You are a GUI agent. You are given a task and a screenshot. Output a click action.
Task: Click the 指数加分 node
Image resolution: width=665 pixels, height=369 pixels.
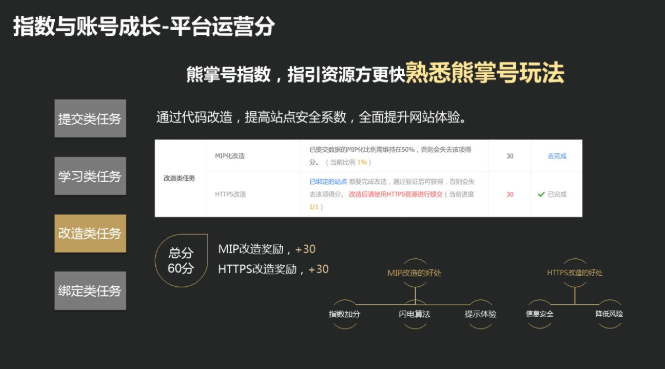[x=344, y=314]
